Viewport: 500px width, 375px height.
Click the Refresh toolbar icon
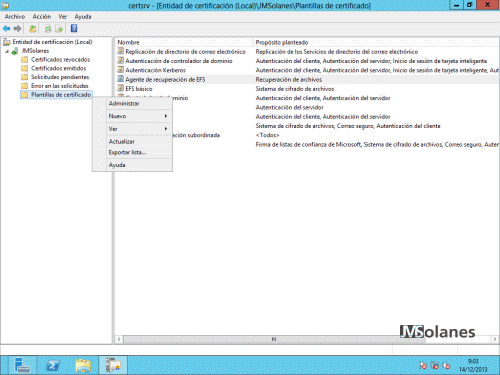tap(48, 29)
